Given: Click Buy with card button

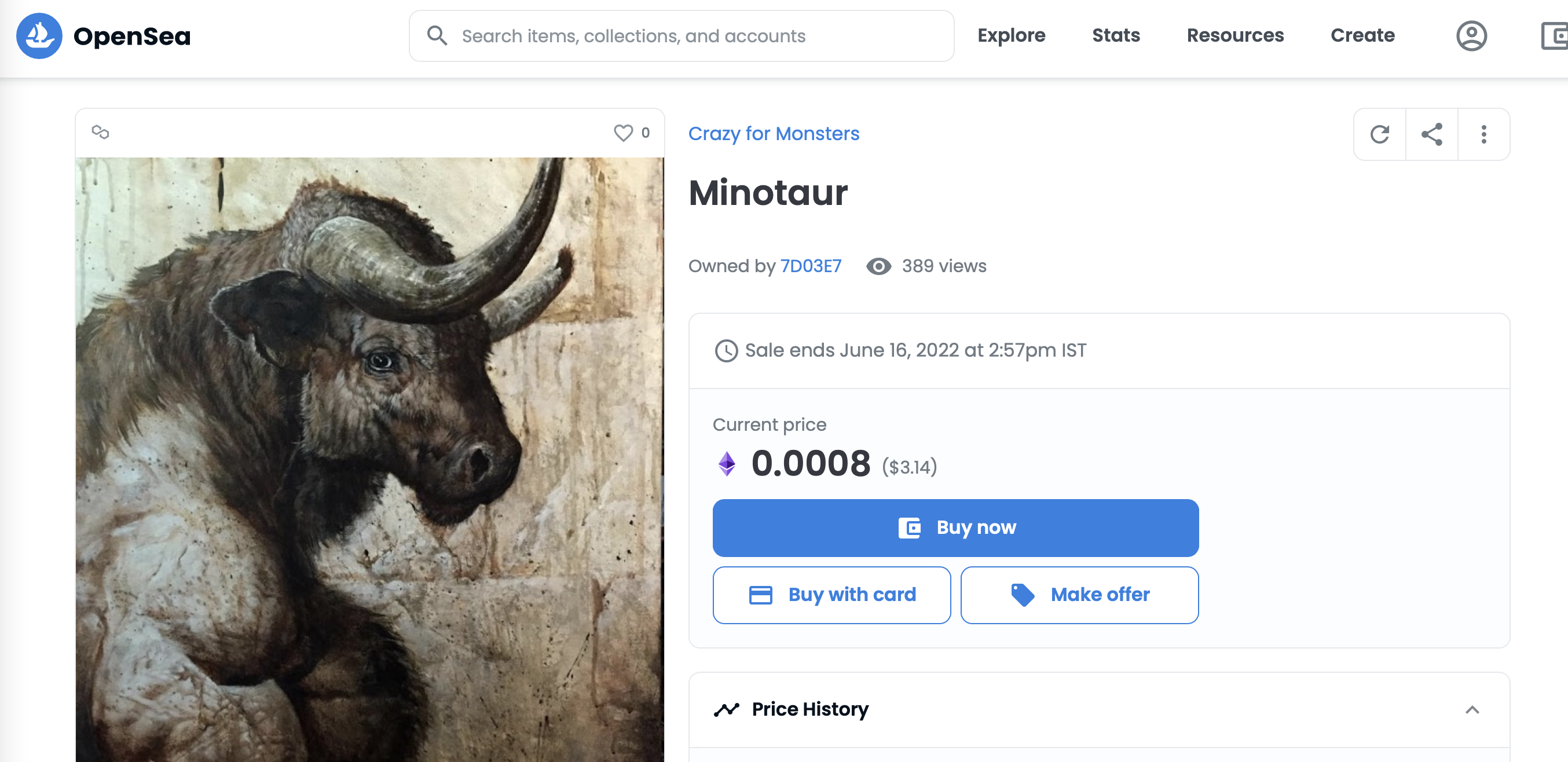Looking at the screenshot, I should (831, 595).
